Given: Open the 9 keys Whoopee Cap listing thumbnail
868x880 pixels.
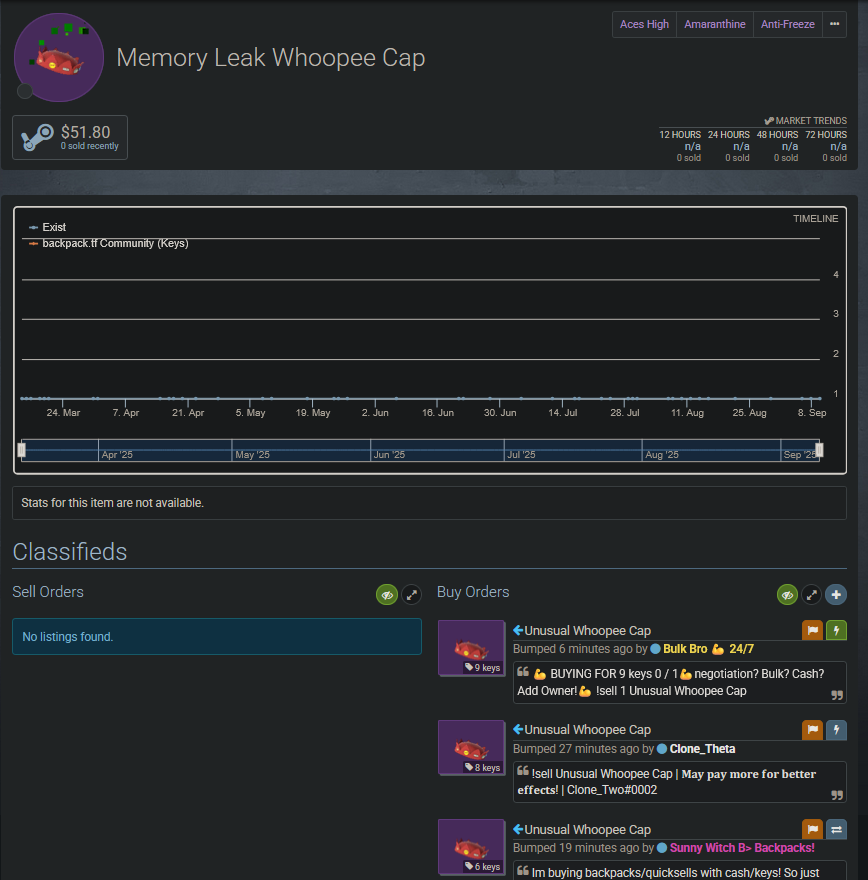Looking at the screenshot, I should pos(471,648).
